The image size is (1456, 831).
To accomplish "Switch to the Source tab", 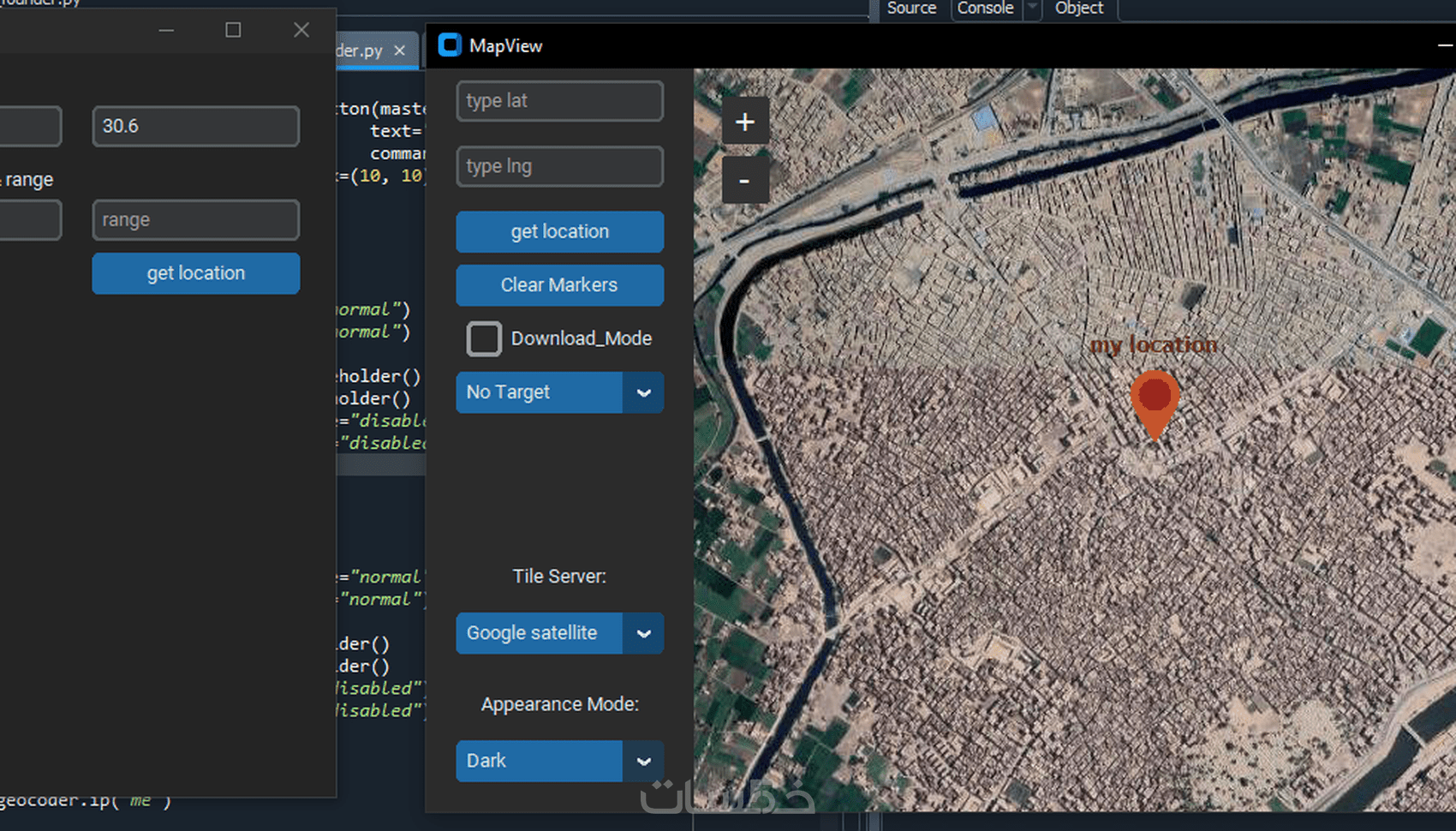I will coord(911,9).
